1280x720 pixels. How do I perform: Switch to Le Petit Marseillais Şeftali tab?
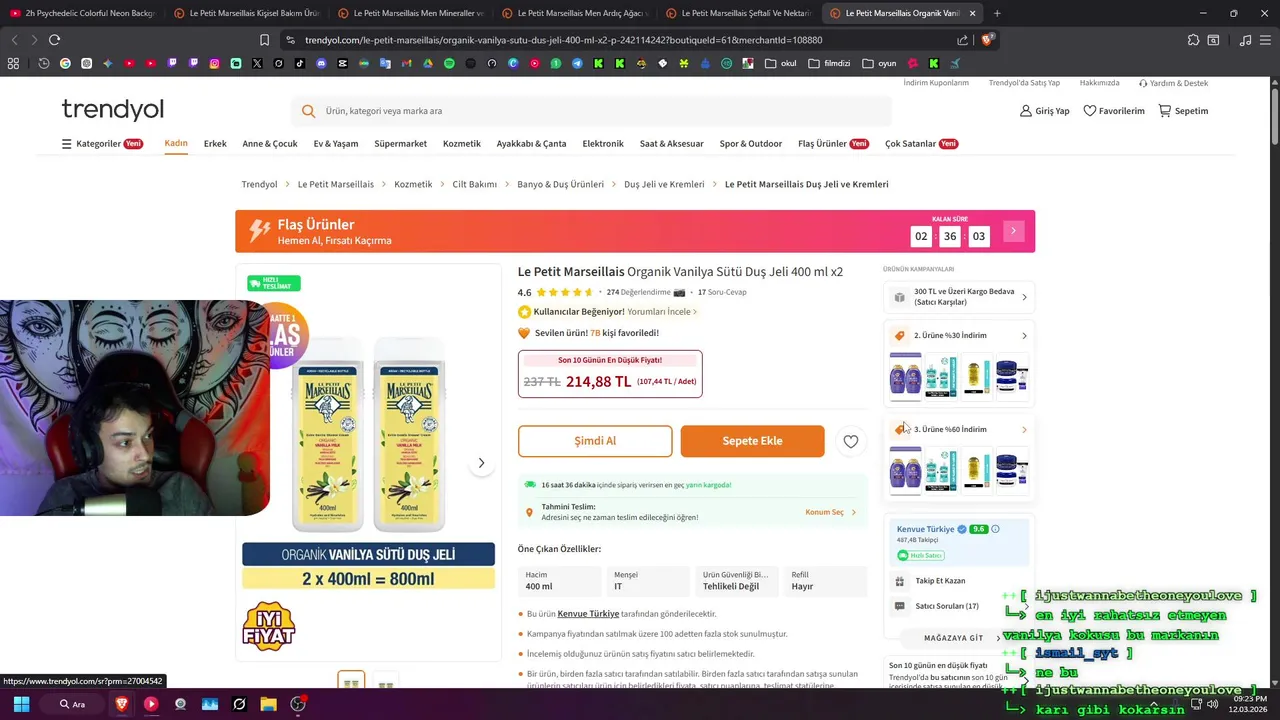click(x=738, y=13)
